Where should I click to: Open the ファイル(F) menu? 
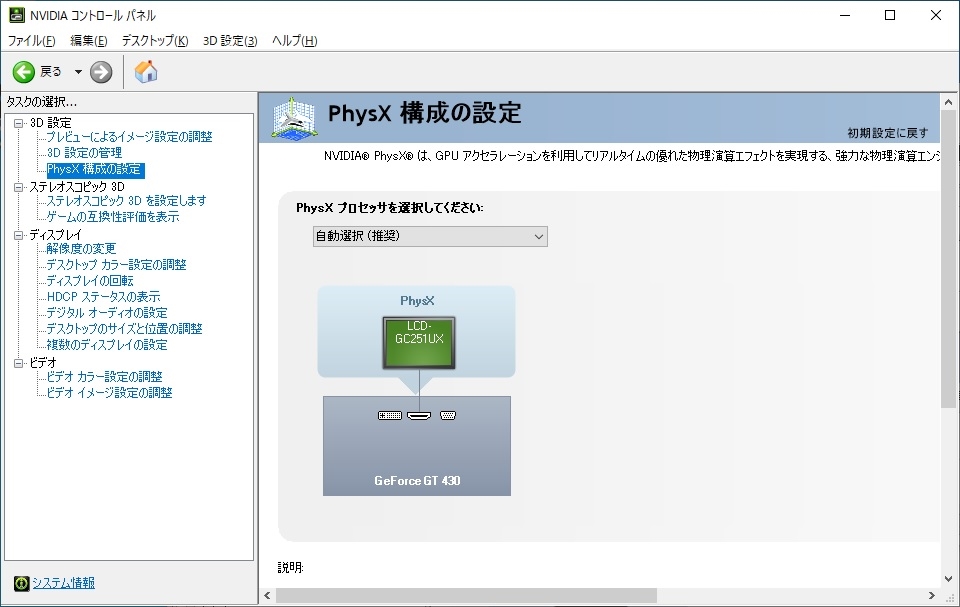[31, 40]
